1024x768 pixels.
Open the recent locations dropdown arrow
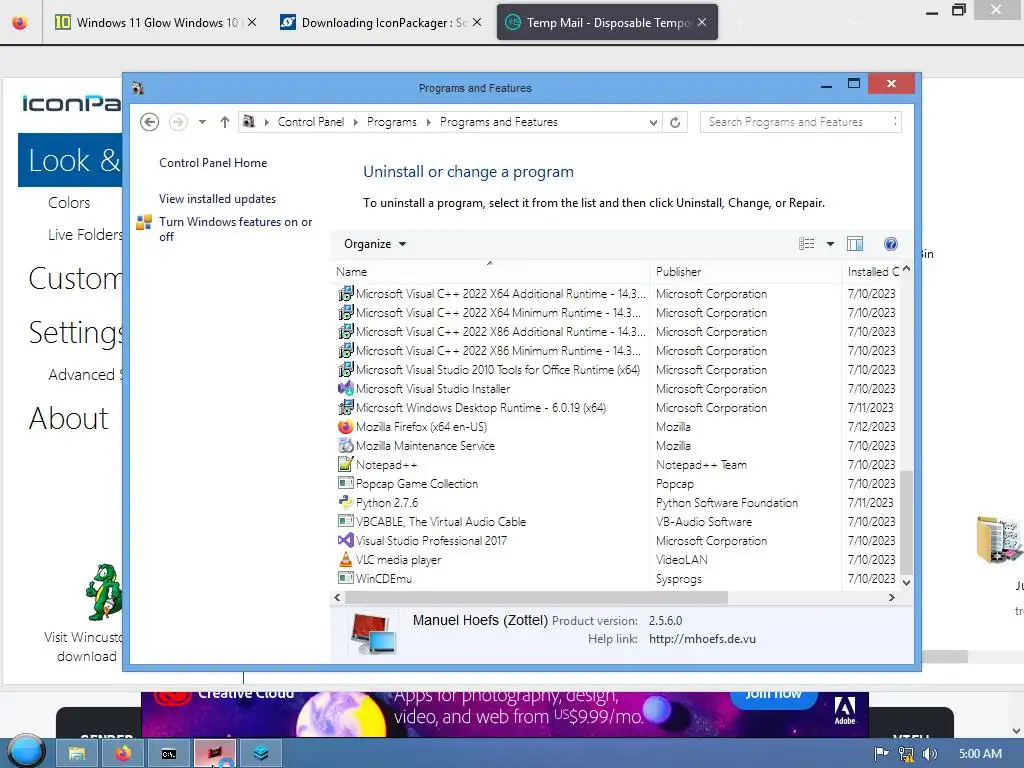tap(202, 122)
